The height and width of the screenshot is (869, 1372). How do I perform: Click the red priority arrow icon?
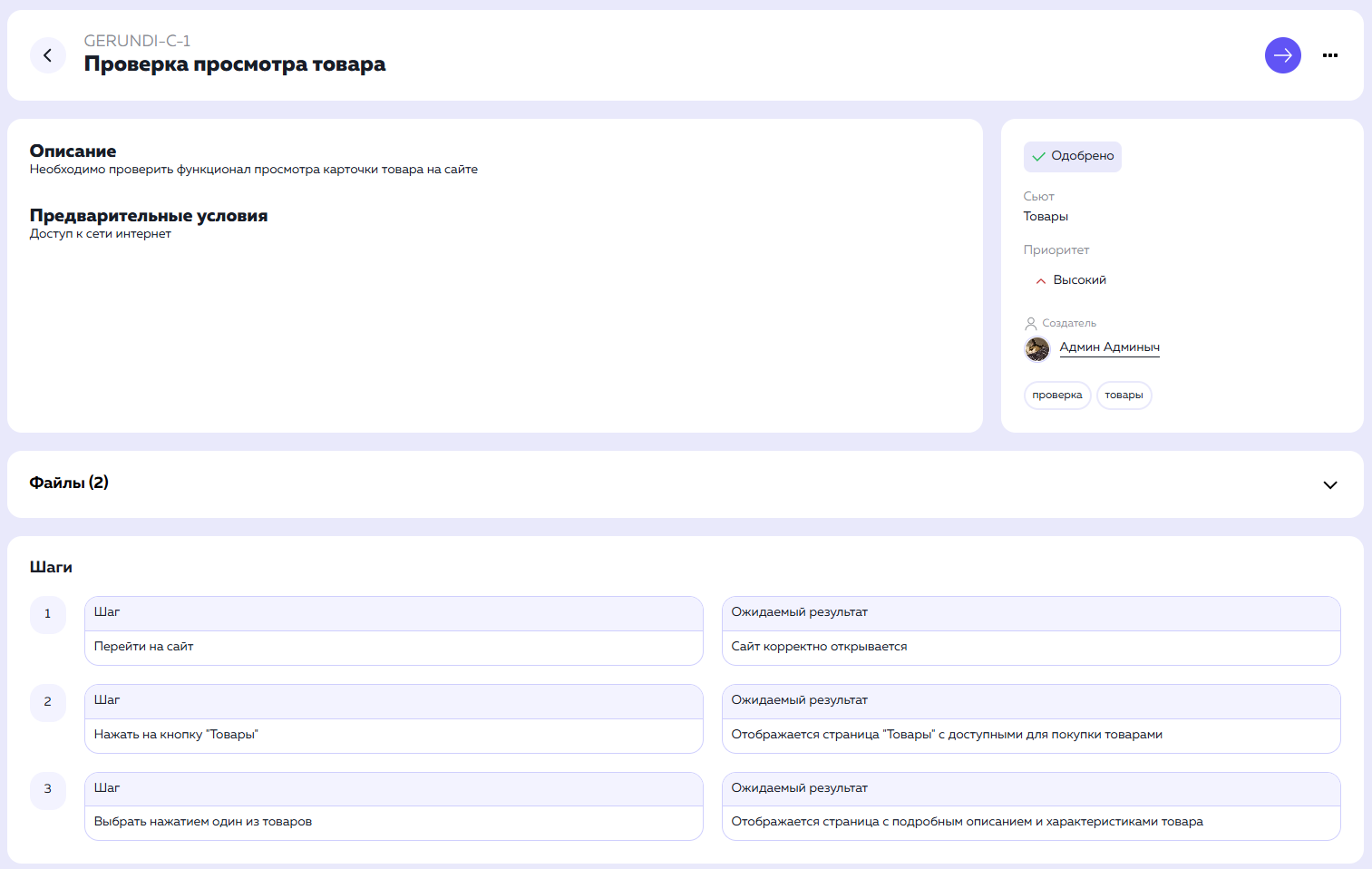[x=1040, y=281]
